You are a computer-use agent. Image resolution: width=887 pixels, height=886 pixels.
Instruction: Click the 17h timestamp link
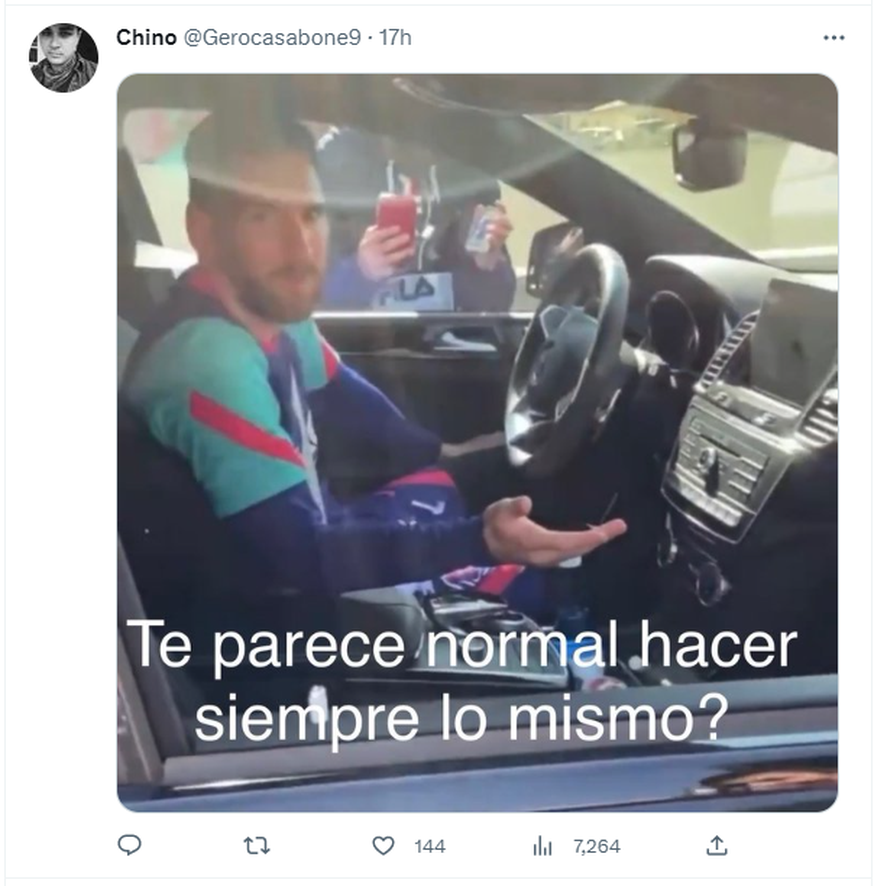pyautogui.click(x=395, y=37)
